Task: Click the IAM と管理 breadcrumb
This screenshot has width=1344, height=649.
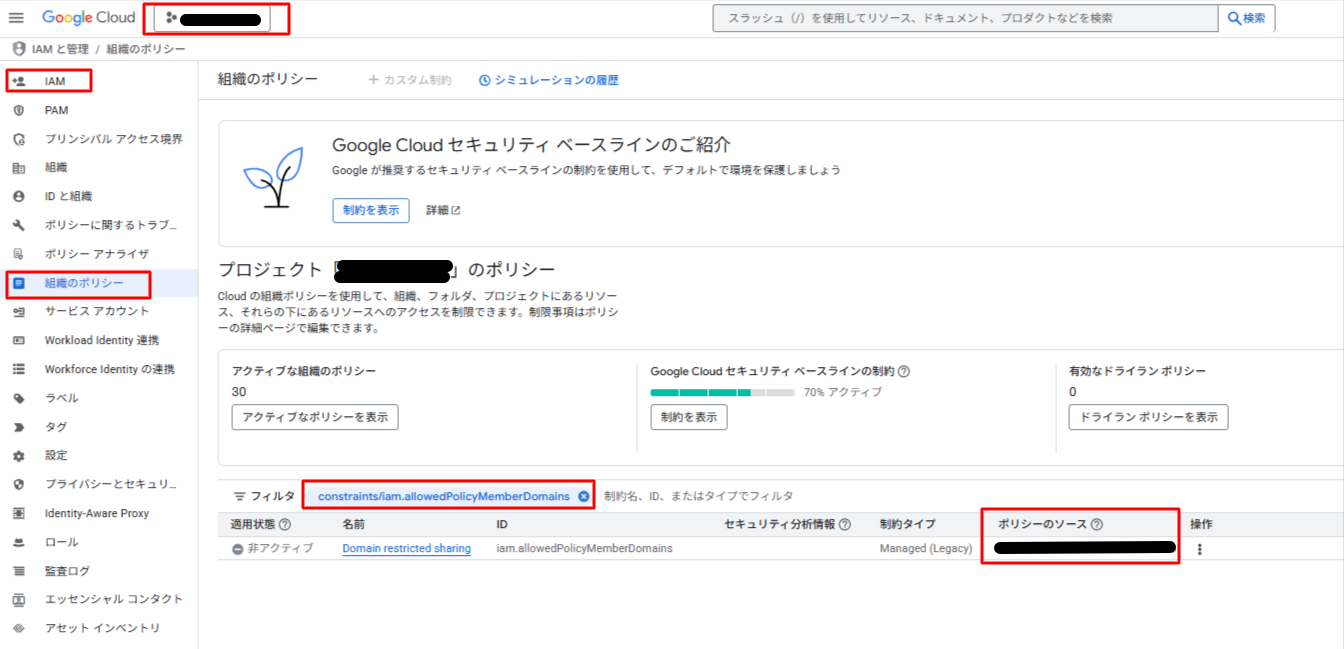Action: coord(60,49)
